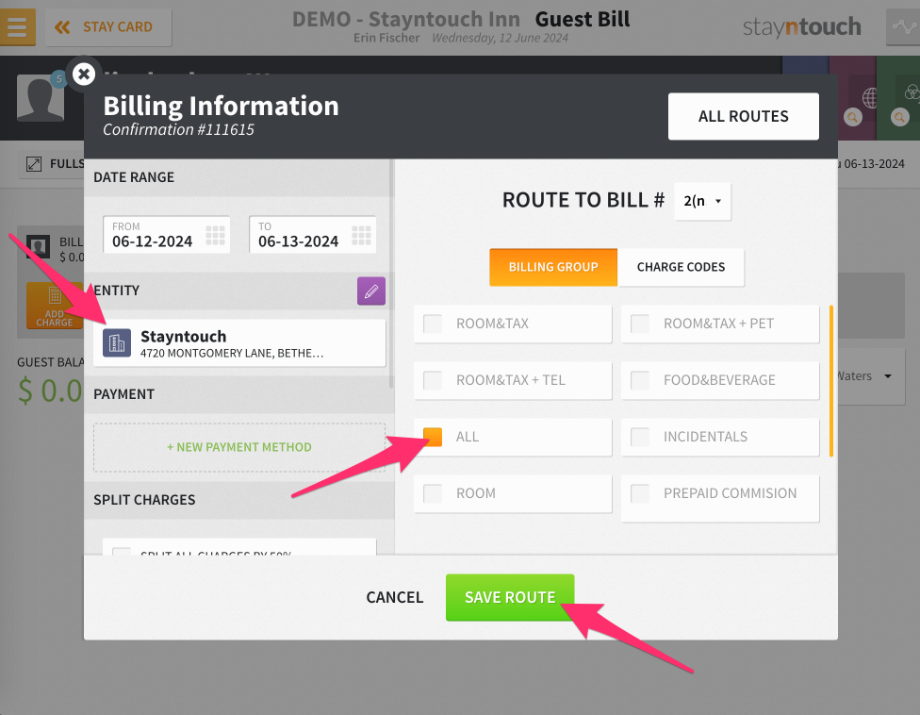The image size is (920, 715).
Task: Switch to Billing Group tab
Action: point(553,267)
